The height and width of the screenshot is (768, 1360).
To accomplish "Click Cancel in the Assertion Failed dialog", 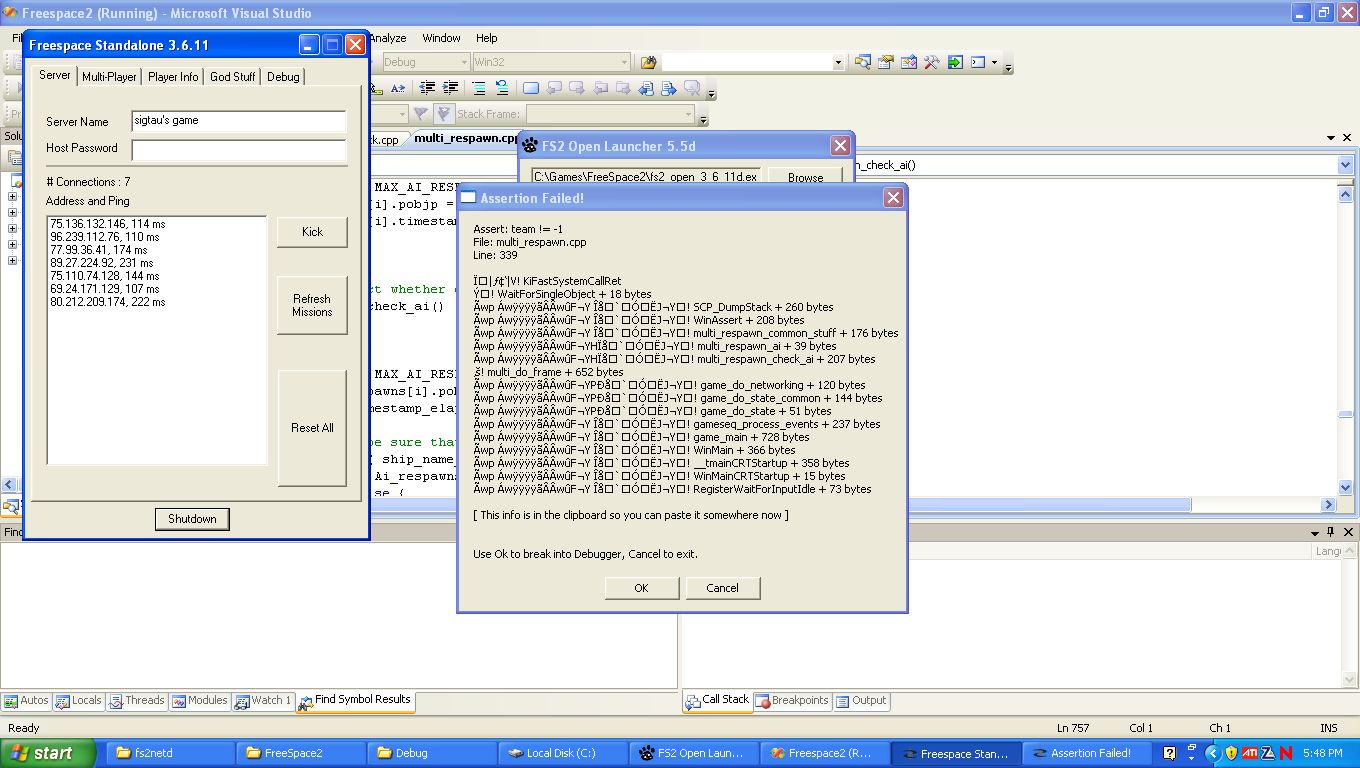I will click(722, 588).
